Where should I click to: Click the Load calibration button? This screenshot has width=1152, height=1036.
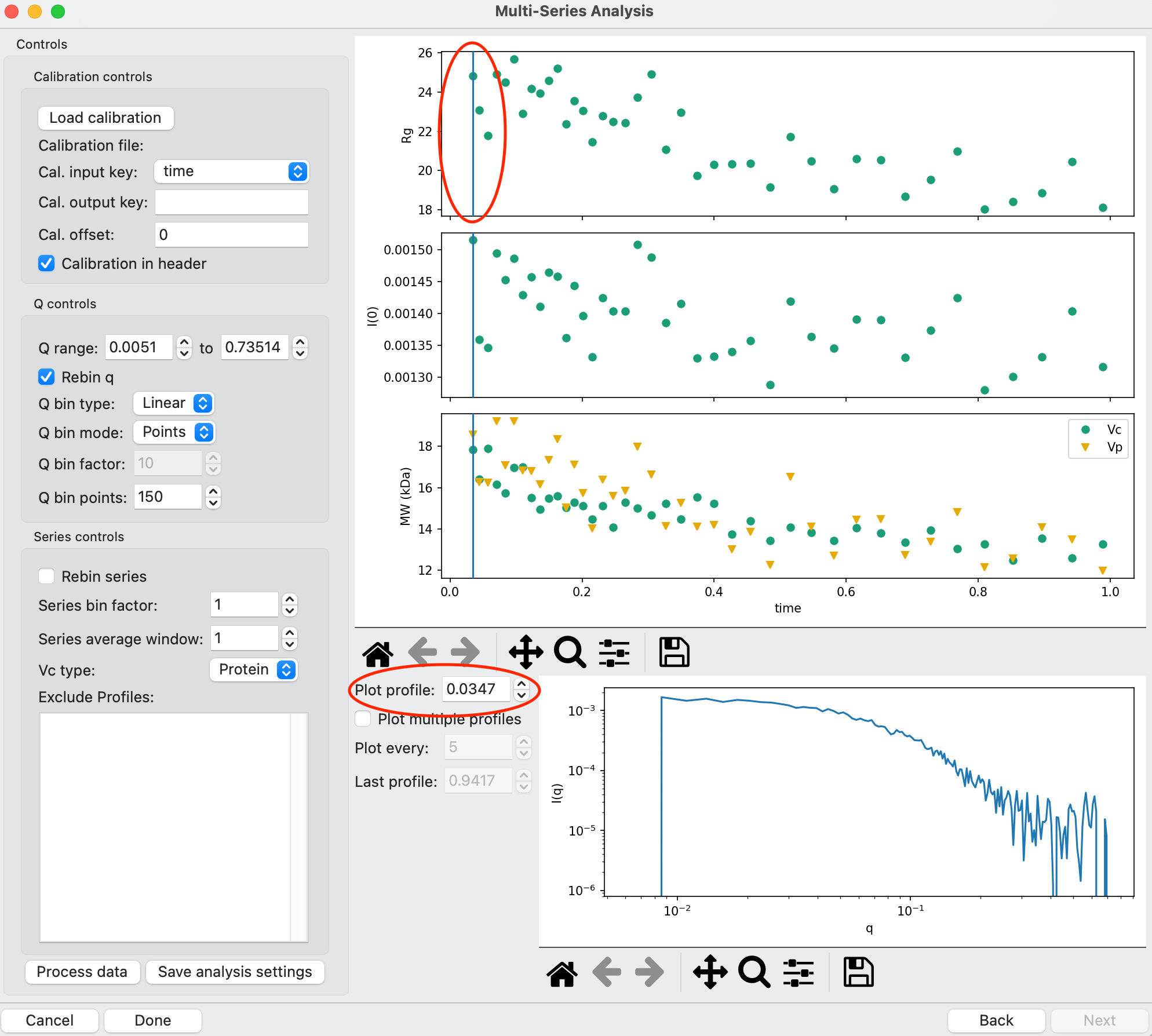pyautogui.click(x=105, y=118)
